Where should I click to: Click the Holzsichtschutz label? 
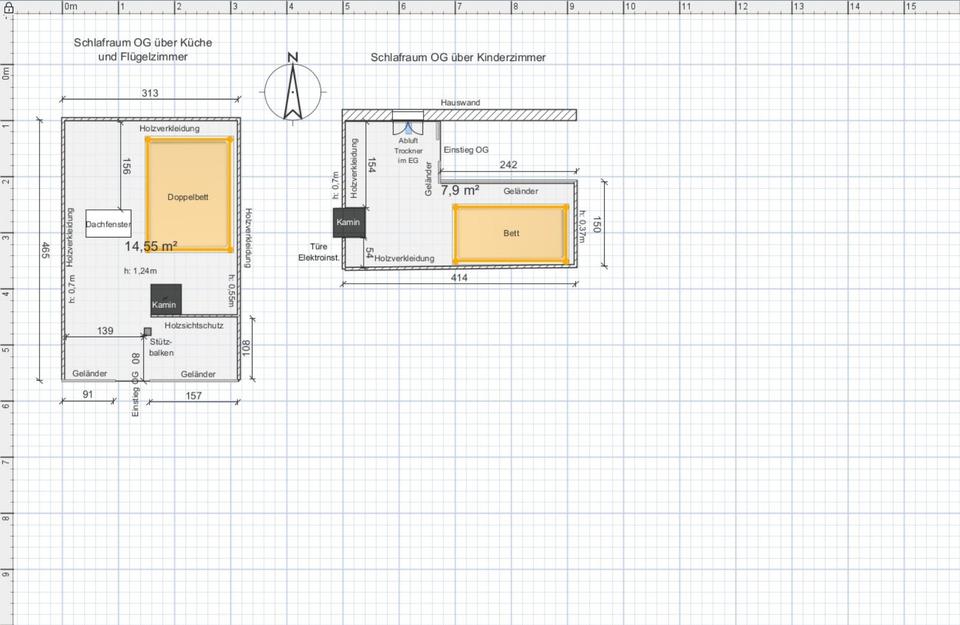pyautogui.click(x=193, y=325)
